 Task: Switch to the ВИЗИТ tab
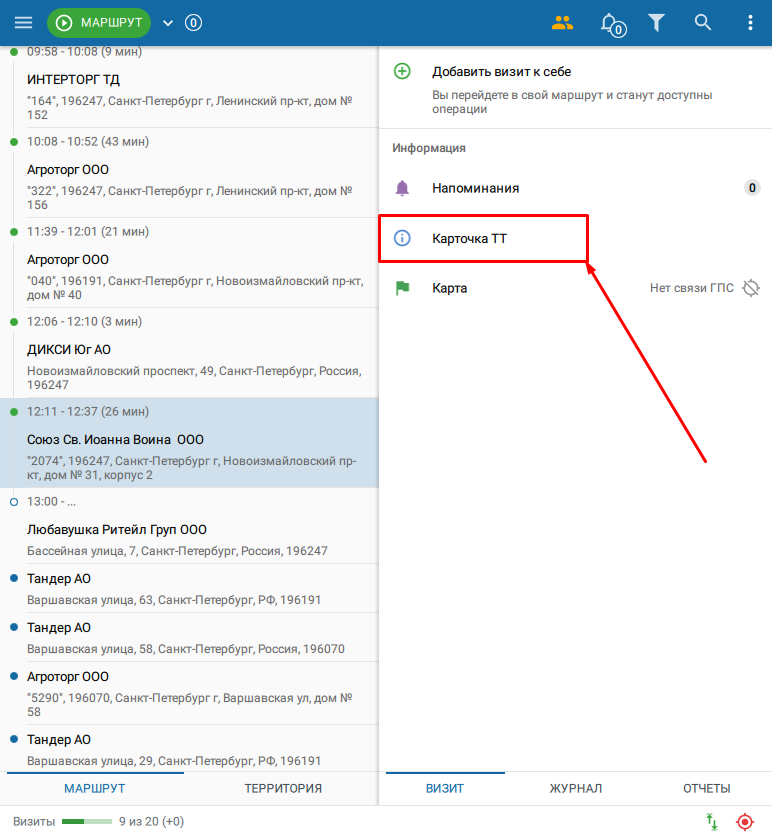pyautogui.click(x=445, y=788)
